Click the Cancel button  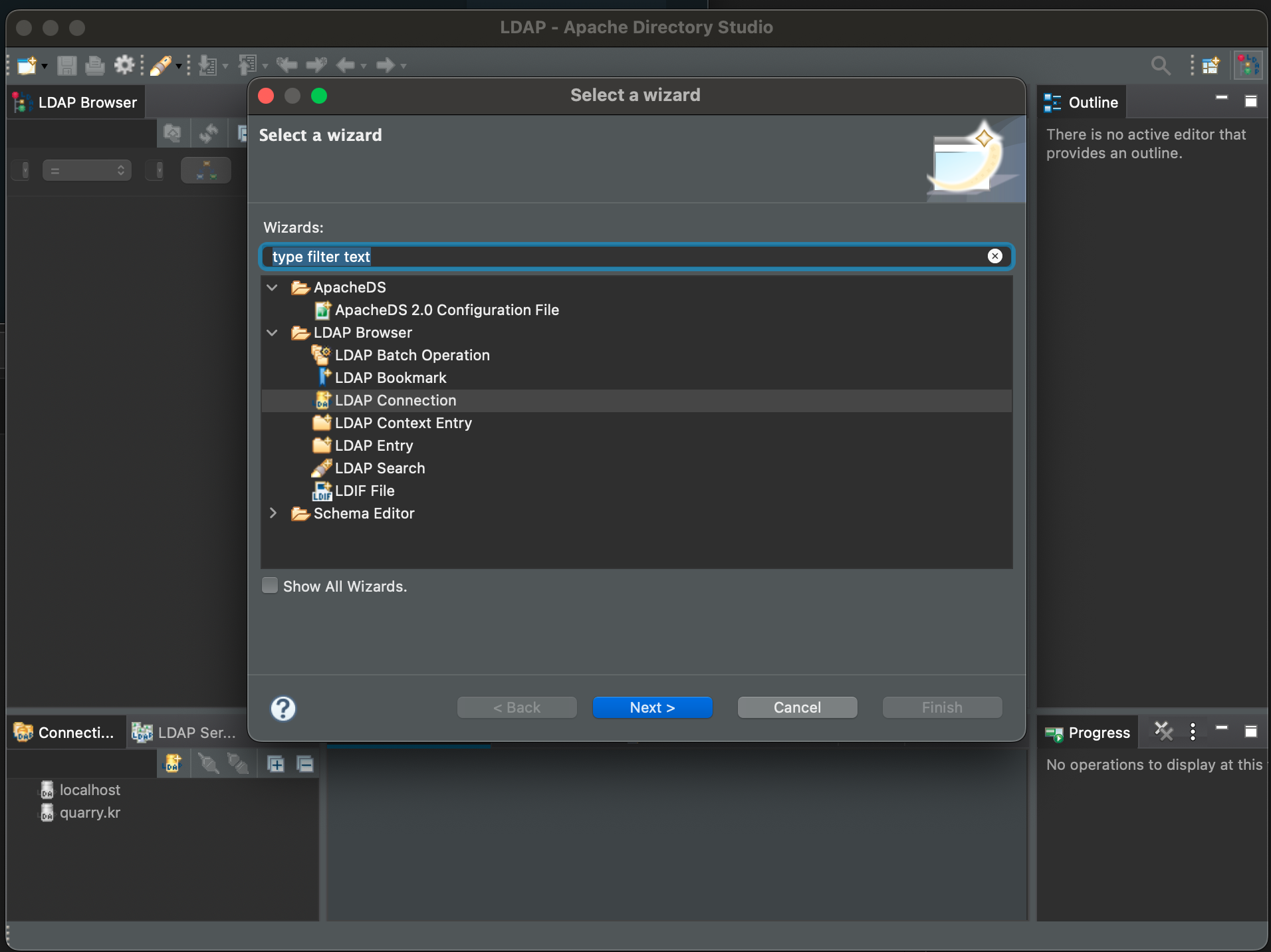(797, 707)
